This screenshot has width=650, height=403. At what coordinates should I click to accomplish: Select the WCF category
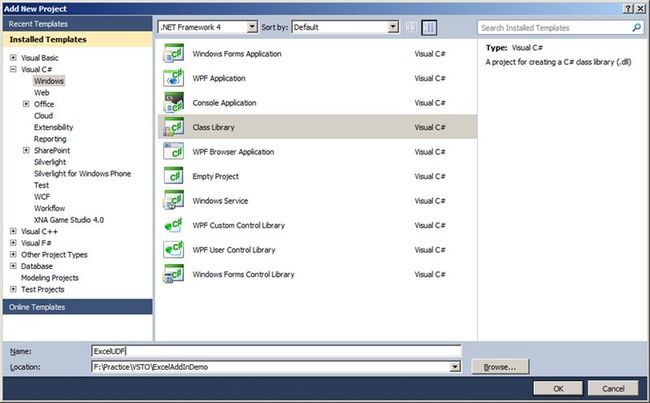point(42,197)
